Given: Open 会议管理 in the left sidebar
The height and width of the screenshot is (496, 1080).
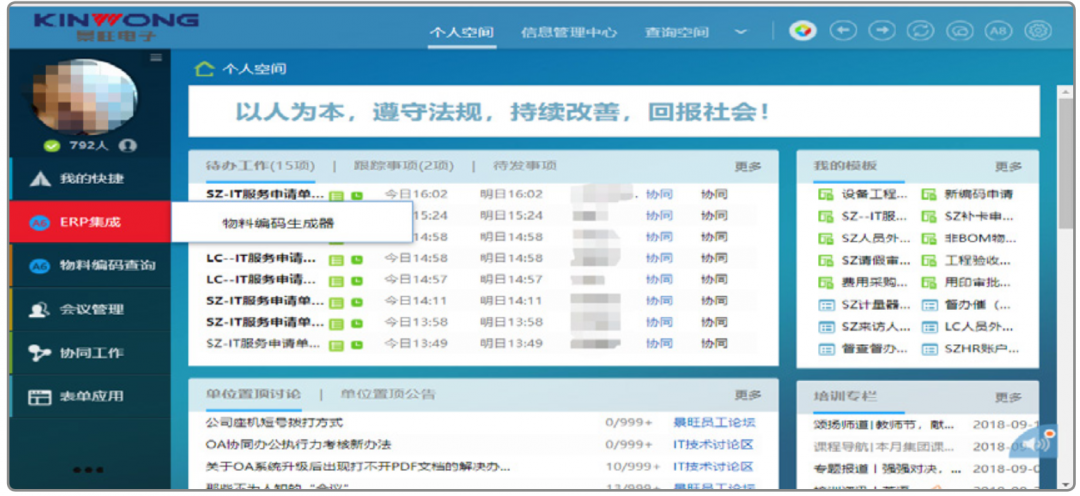Looking at the screenshot, I should point(90,309).
